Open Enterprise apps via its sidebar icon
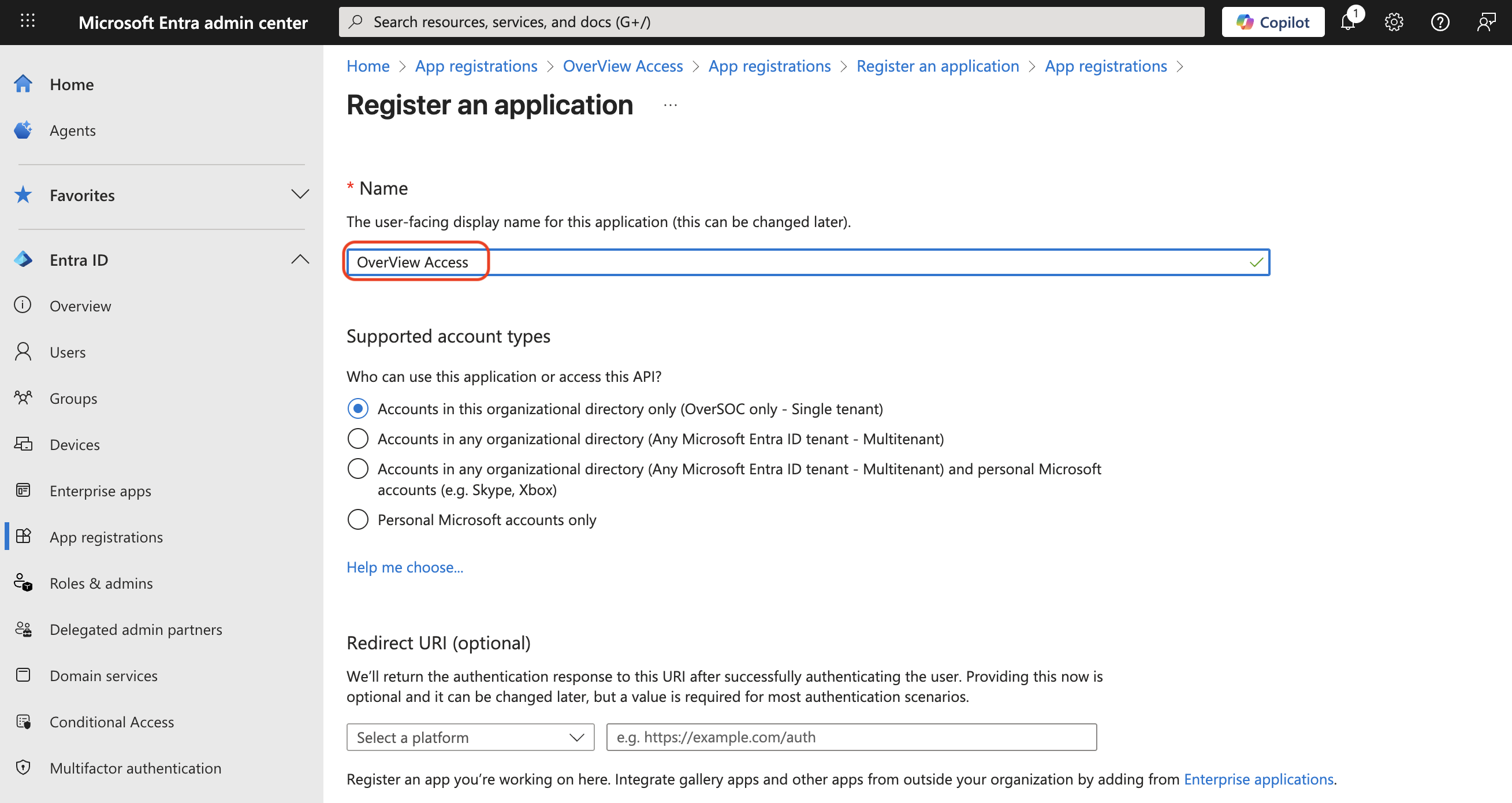Viewport: 1512px width, 803px height. point(23,490)
